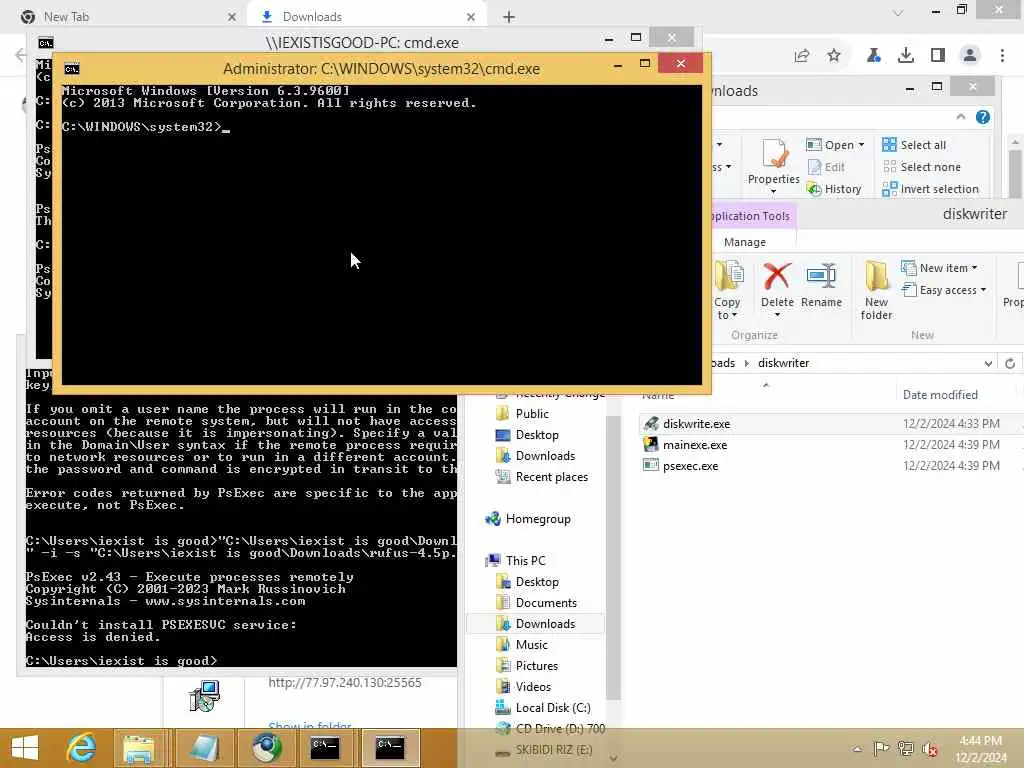1024x768 pixels.
Task: Select Music in navigation pane
Action: pyautogui.click(x=532, y=645)
